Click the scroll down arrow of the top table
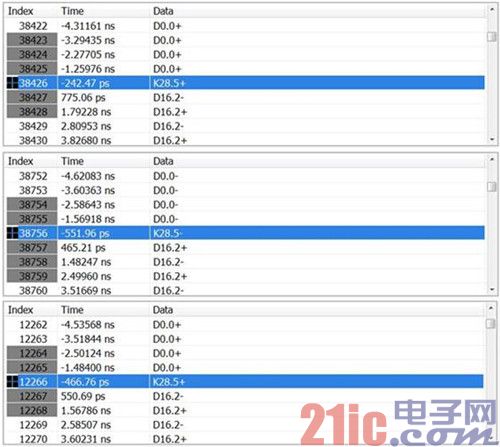 [x=492, y=140]
